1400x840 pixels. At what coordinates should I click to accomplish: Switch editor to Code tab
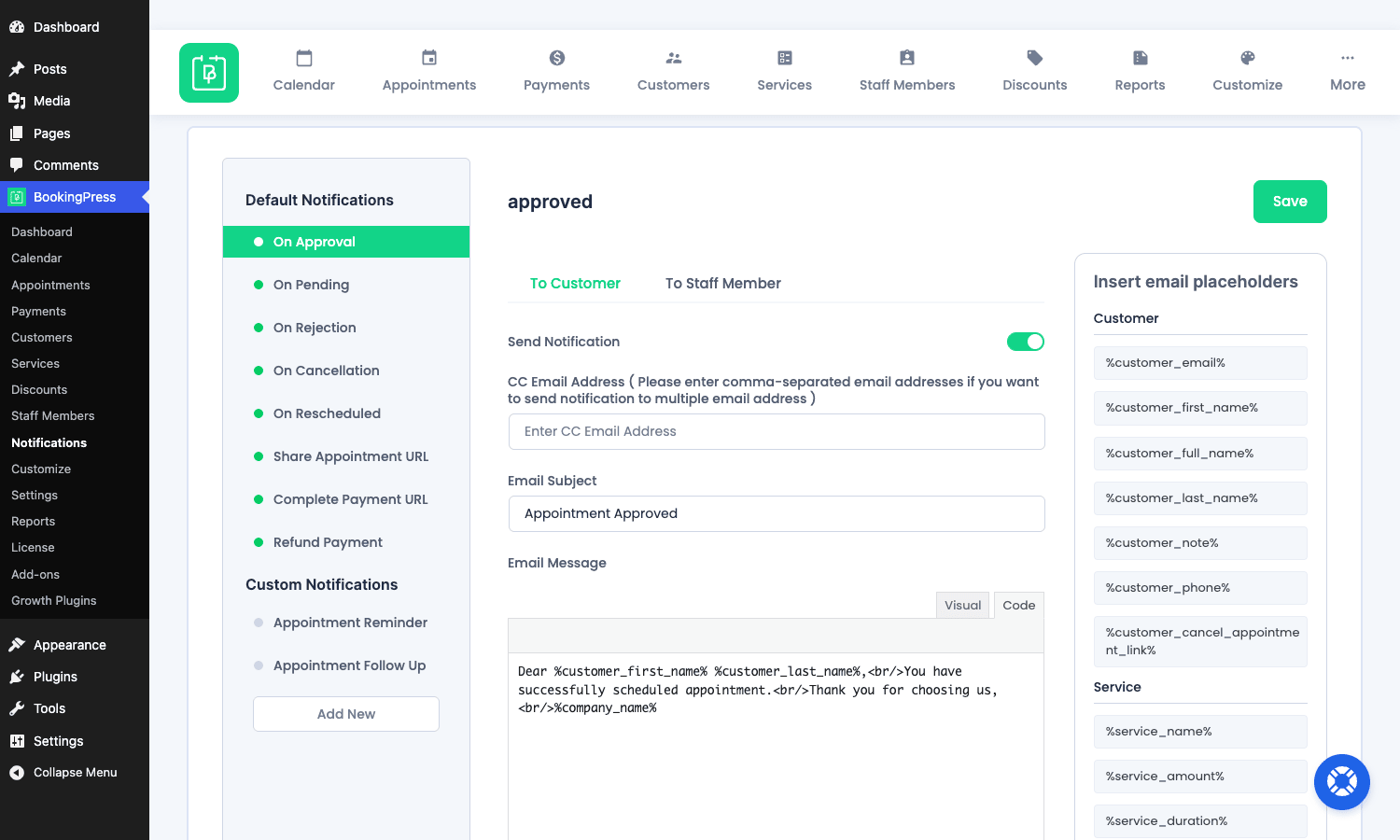[x=1019, y=605]
